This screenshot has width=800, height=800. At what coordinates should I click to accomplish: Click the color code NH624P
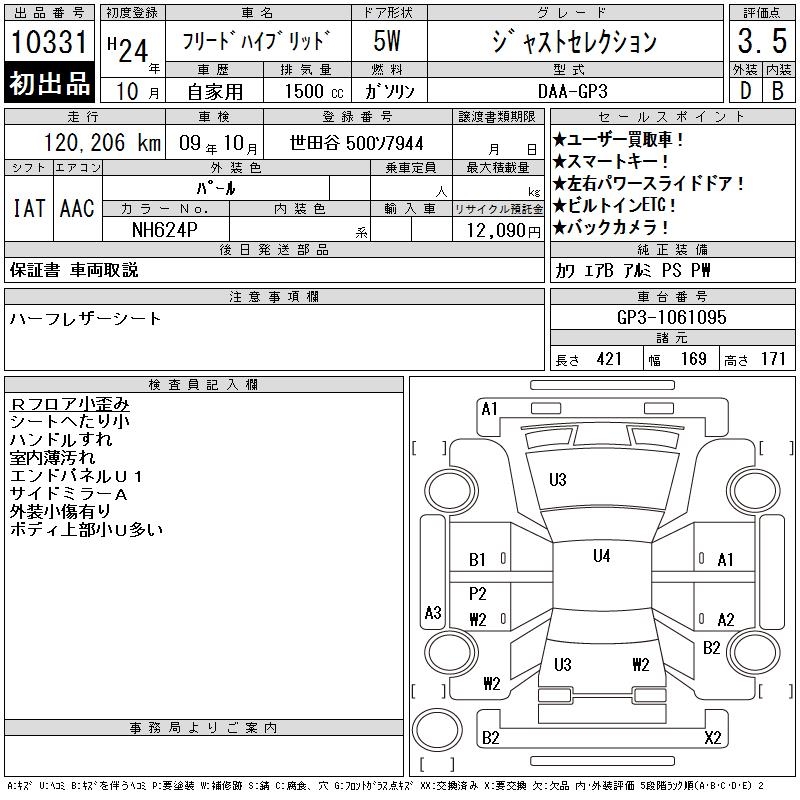coord(165,229)
